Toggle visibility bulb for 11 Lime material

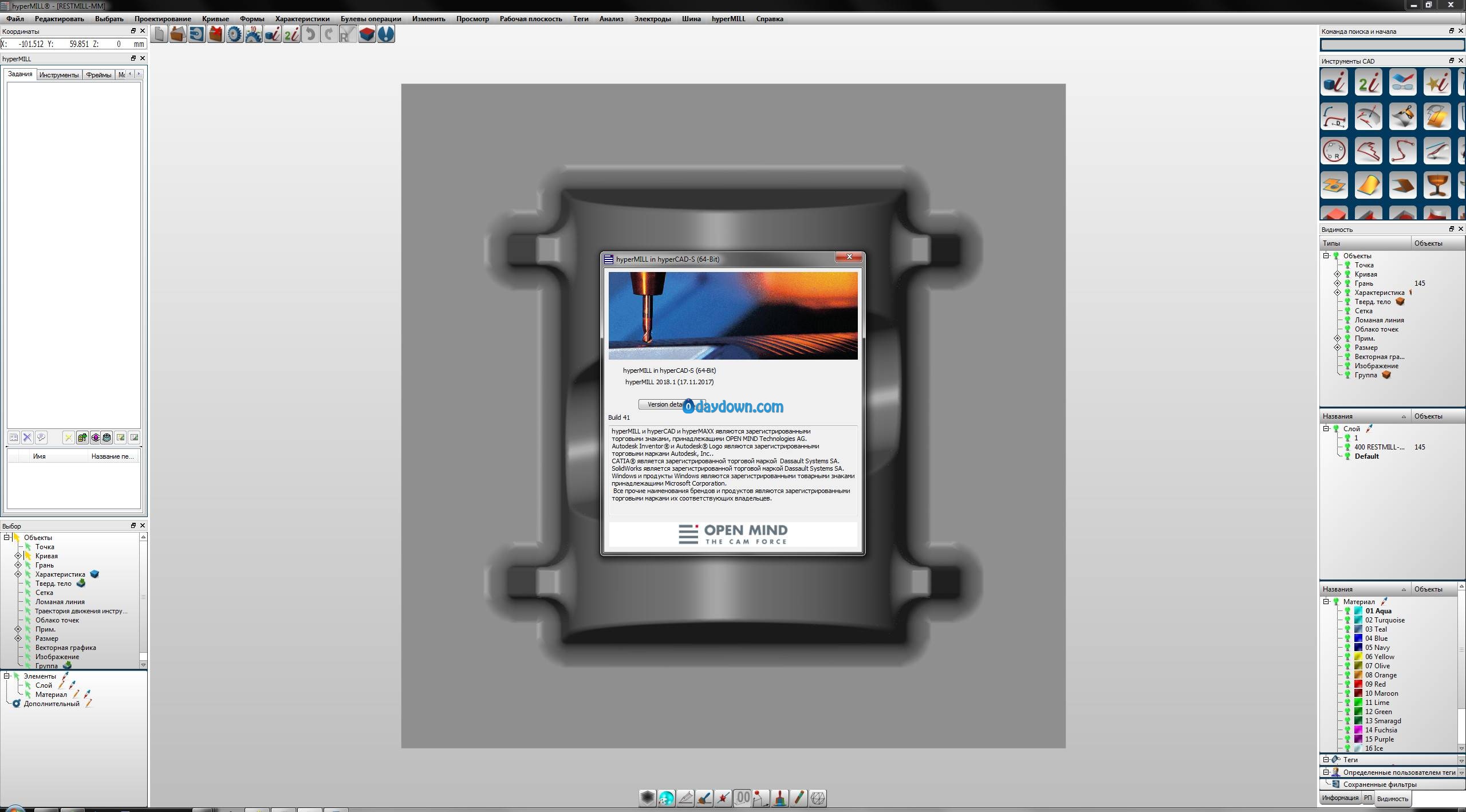[x=1347, y=703]
